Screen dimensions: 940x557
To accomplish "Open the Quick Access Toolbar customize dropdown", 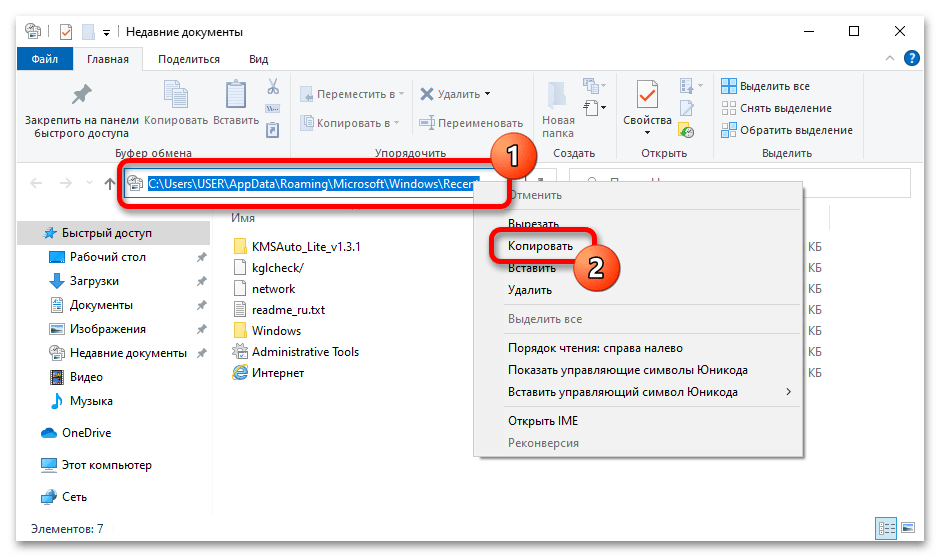I will (x=107, y=32).
